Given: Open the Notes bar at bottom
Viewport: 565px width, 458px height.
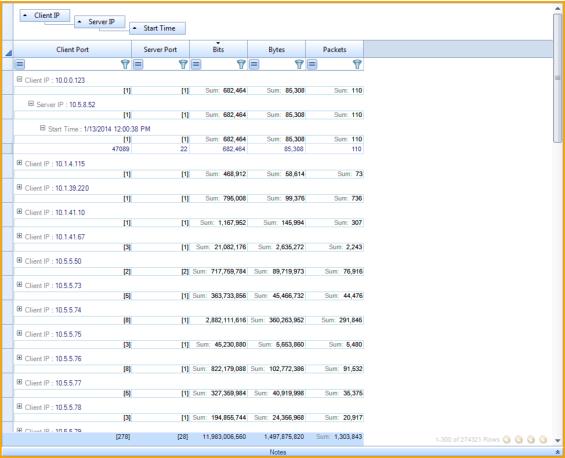Looking at the screenshot, I should click(x=277, y=452).
